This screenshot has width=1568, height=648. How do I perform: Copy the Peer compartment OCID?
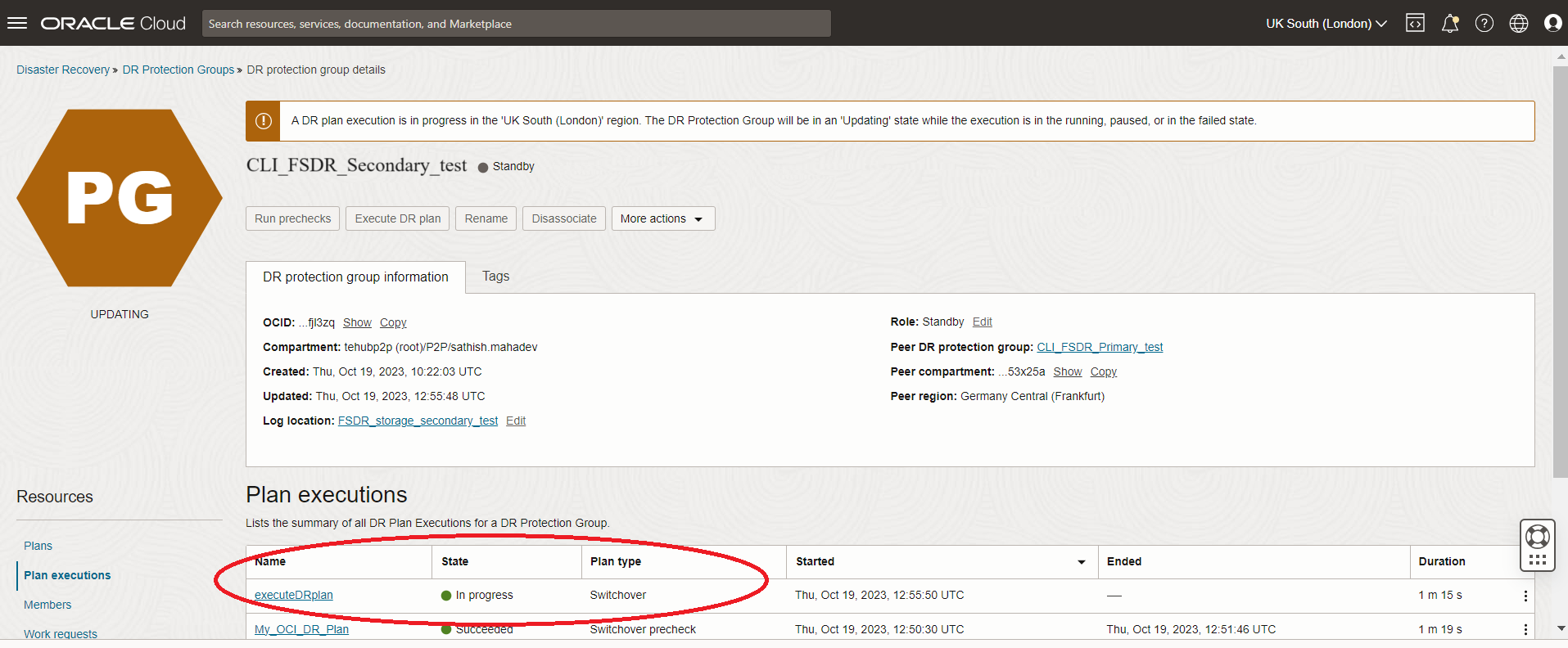[x=1104, y=371]
